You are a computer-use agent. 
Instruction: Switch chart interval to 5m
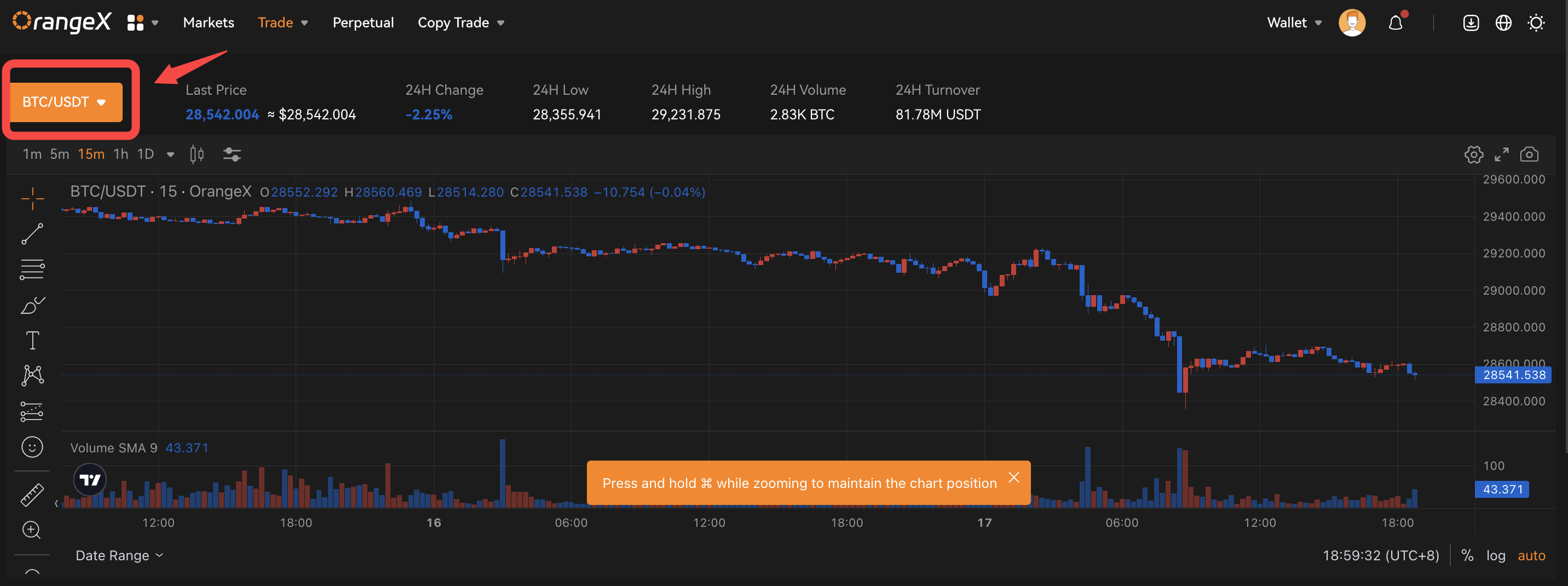(60, 154)
